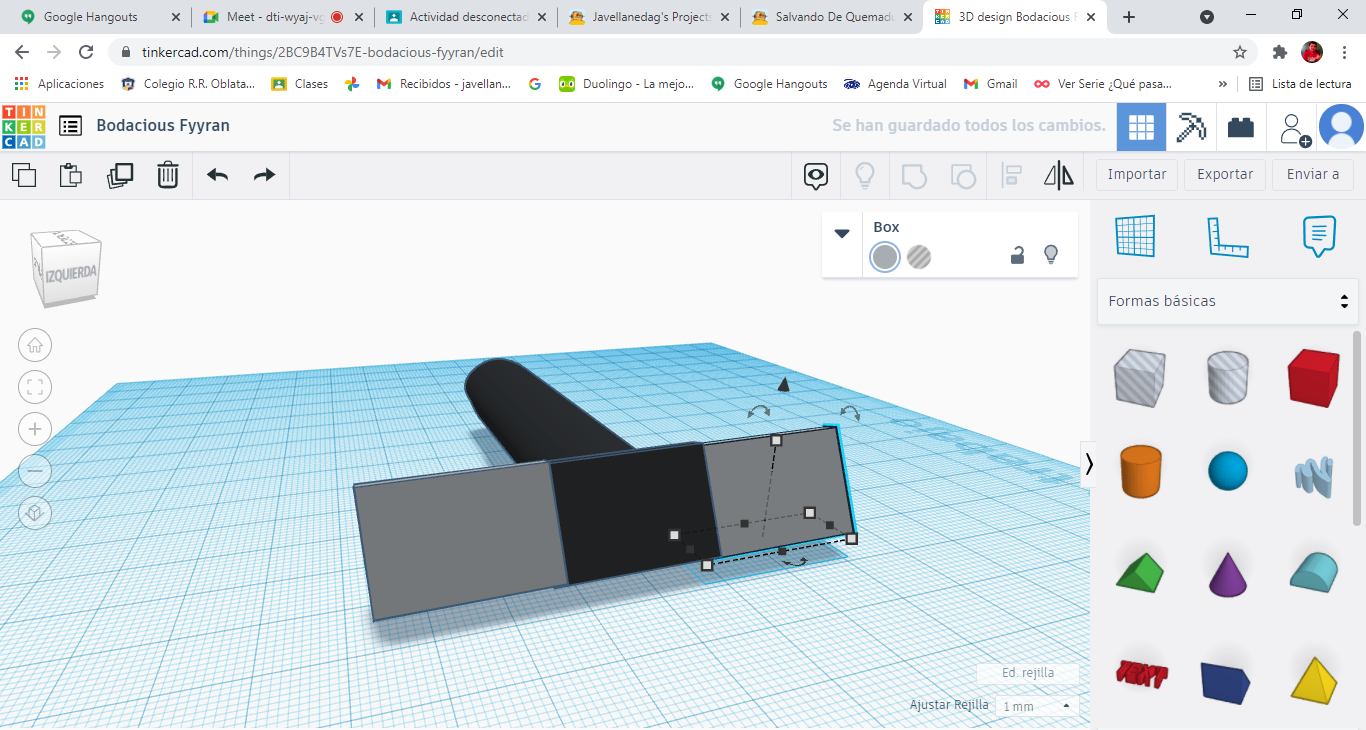Viewport: 1366px width, 730px height.
Task: Select the purple Cone shape
Action: pyautogui.click(x=1227, y=573)
